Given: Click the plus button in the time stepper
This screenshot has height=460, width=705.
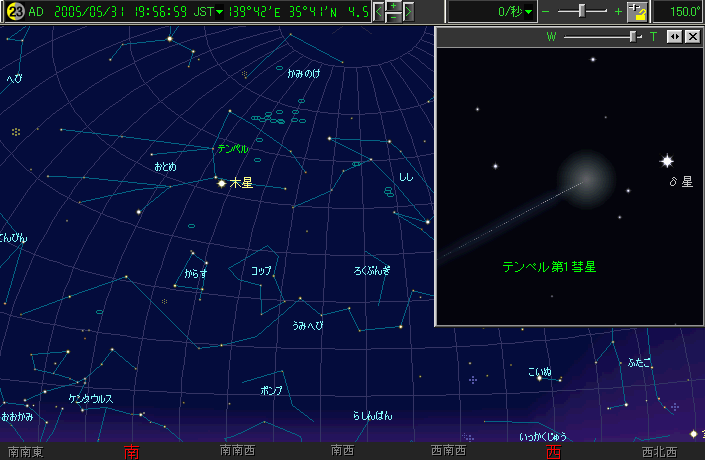Looking at the screenshot, I should (394, 7).
